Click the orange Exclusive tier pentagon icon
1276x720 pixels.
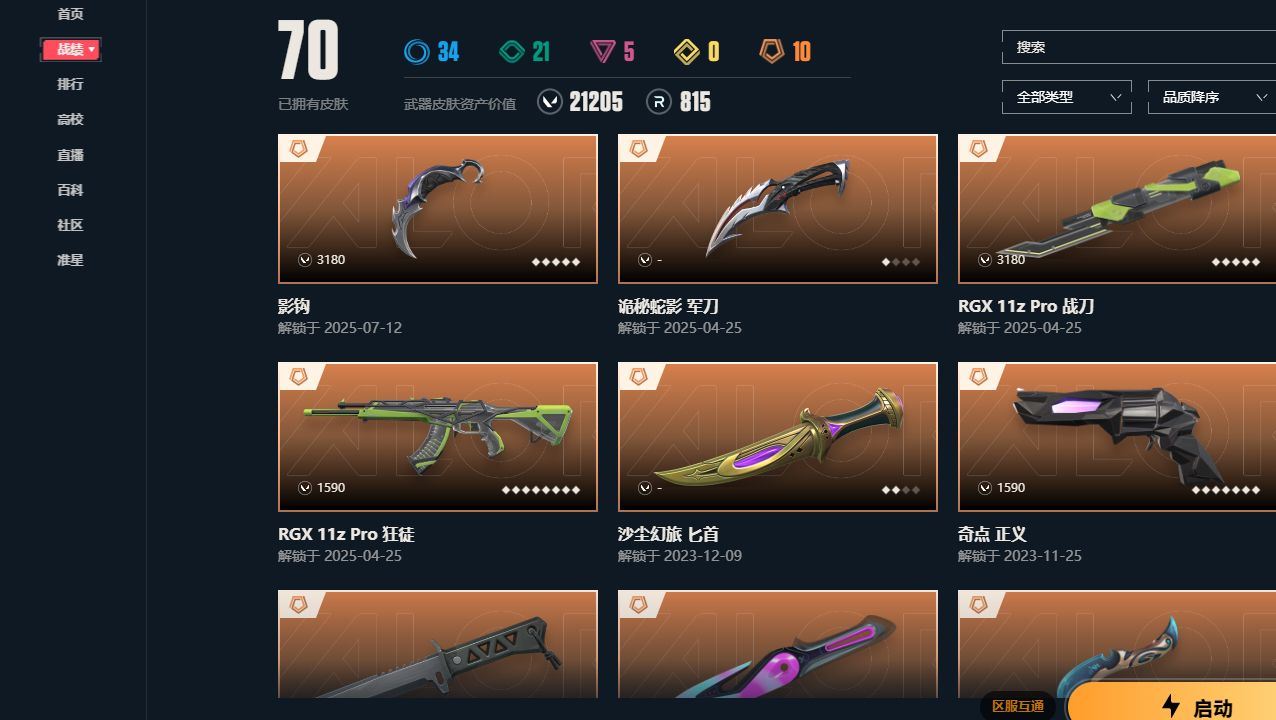pos(771,51)
